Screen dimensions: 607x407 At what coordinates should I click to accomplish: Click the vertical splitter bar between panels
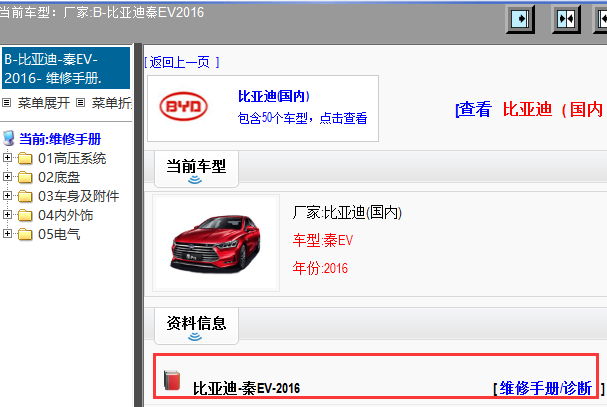(x=138, y=225)
